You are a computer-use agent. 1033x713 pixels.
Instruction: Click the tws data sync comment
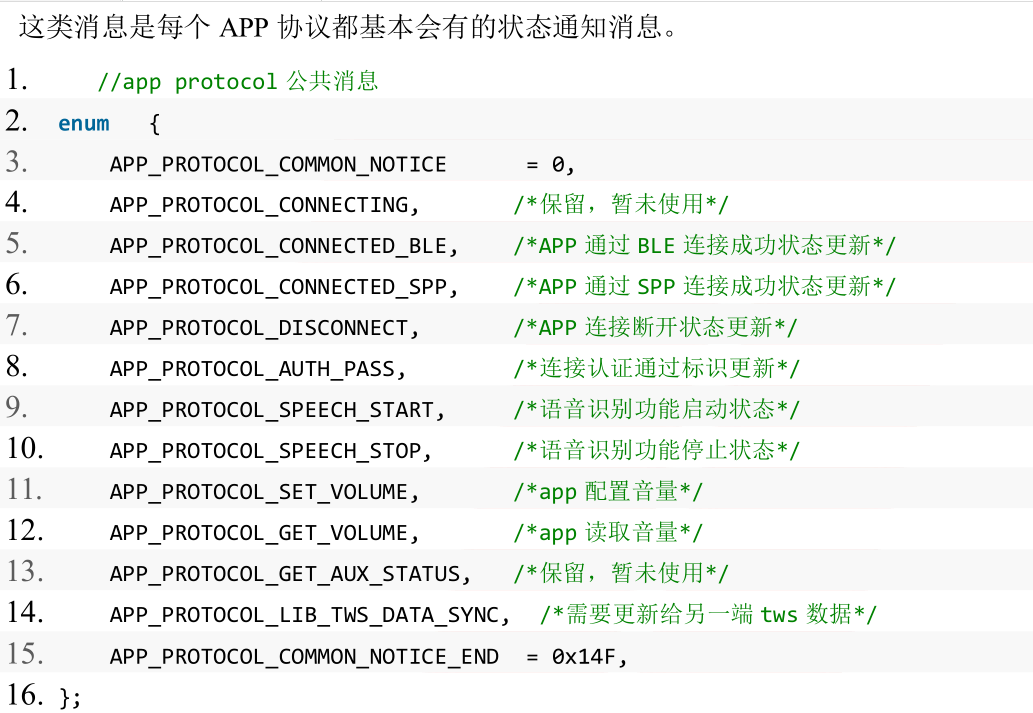tap(708, 615)
